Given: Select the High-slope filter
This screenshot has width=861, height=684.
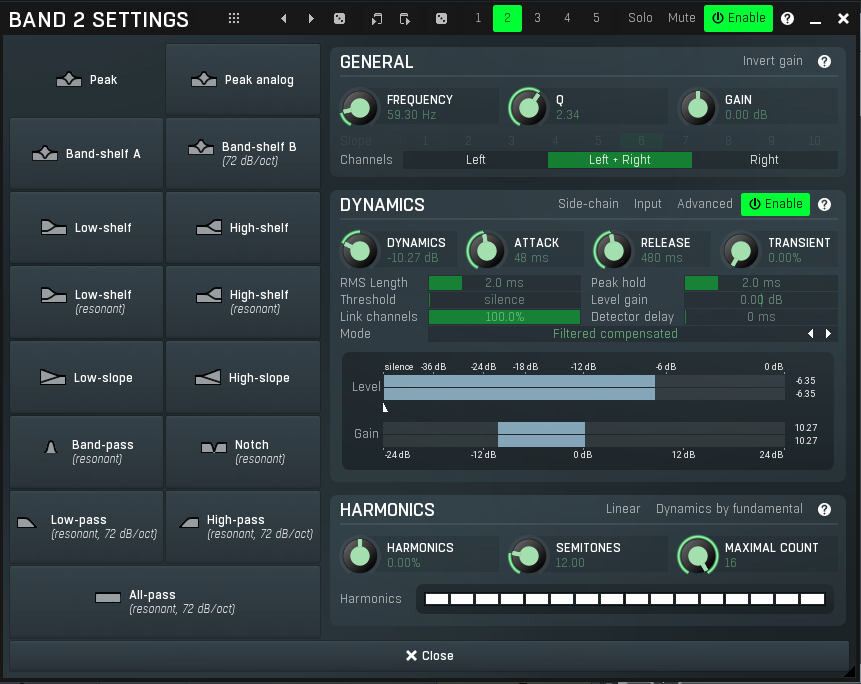Looking at the screenshot, I should [243, 377].
